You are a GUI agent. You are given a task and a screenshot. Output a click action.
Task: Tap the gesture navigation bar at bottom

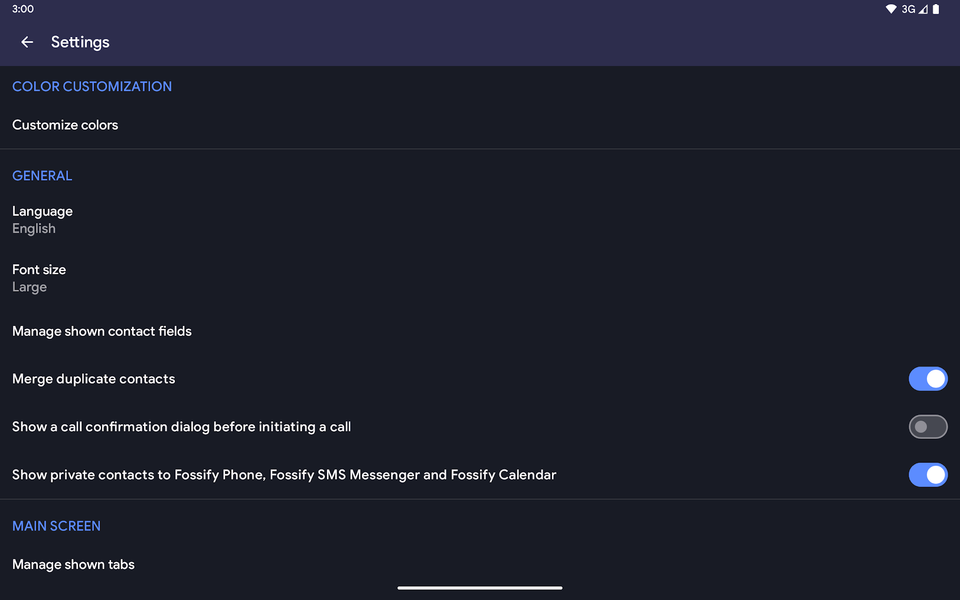tap(480, 588)
